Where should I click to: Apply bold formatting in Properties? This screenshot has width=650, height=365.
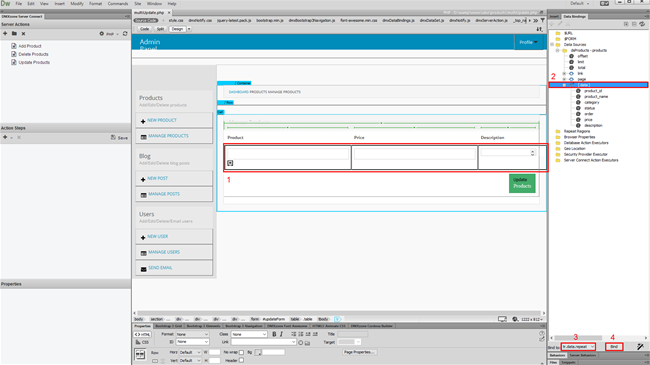click(274, 334)
